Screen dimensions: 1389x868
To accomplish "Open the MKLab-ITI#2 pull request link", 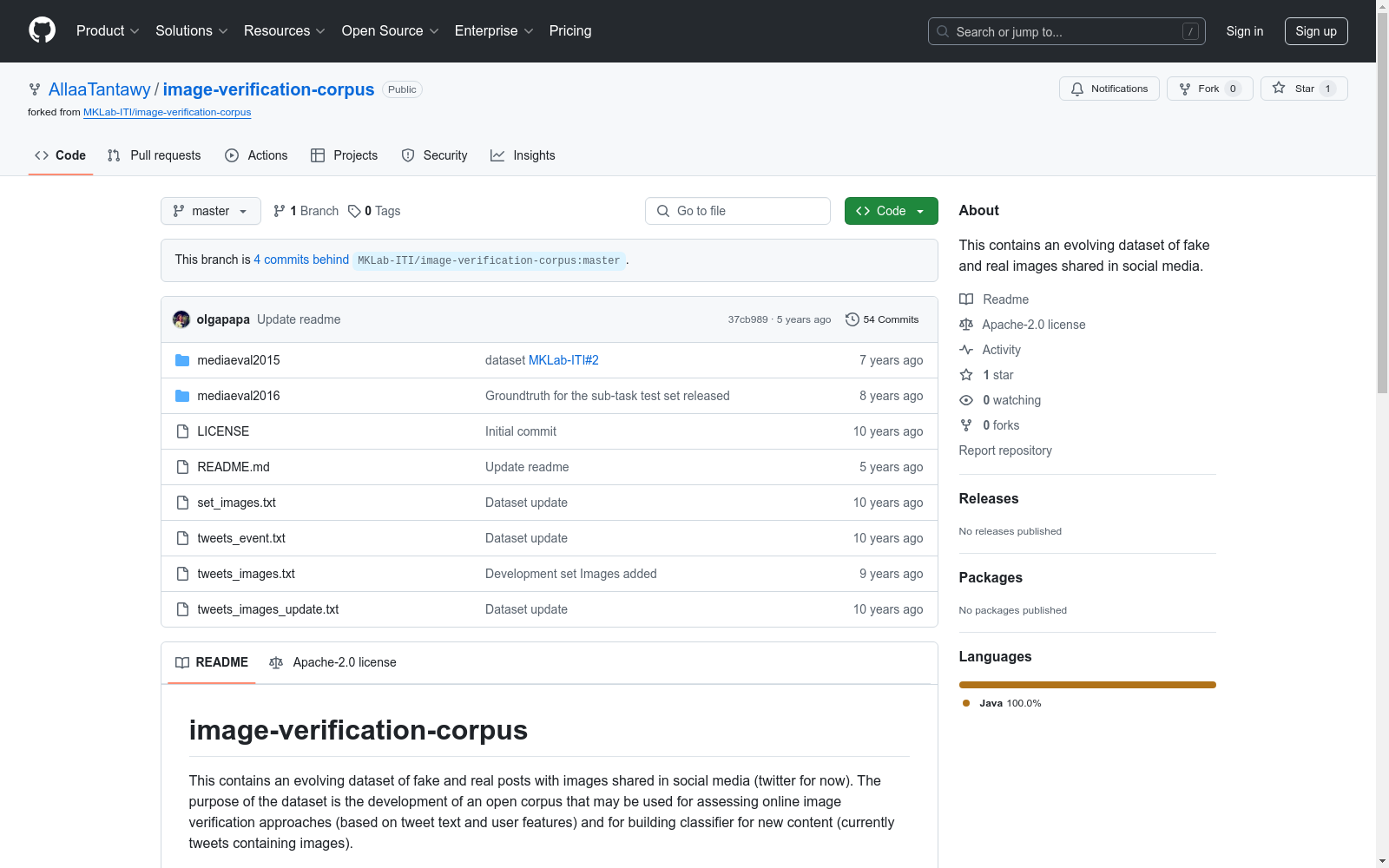I will tap(563, 360).
